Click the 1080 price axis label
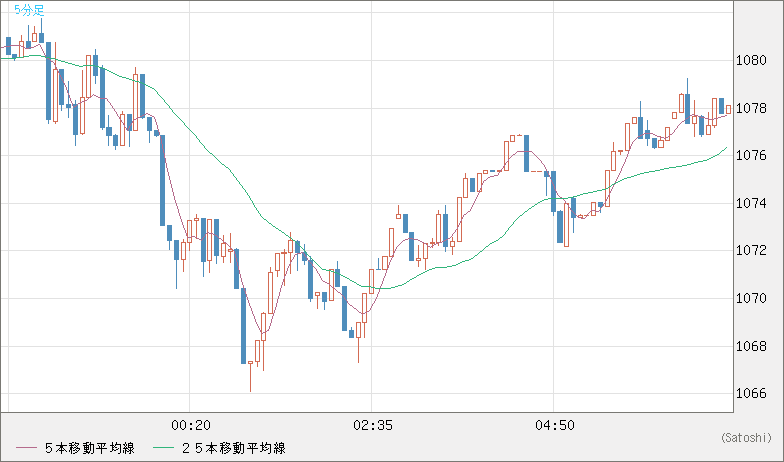 click(752, 60)
